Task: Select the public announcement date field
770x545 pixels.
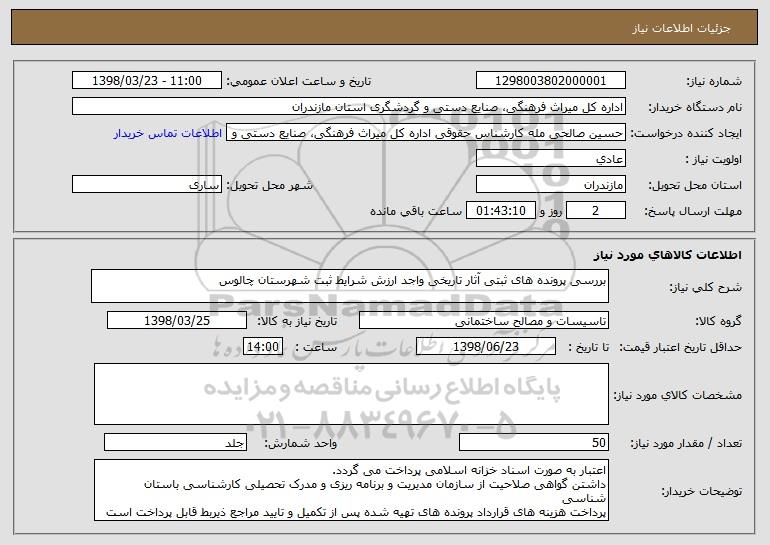Action: tap(147, 81)
